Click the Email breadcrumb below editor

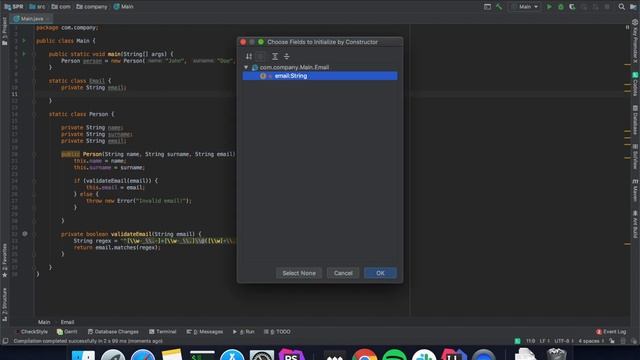pos(67,322)
